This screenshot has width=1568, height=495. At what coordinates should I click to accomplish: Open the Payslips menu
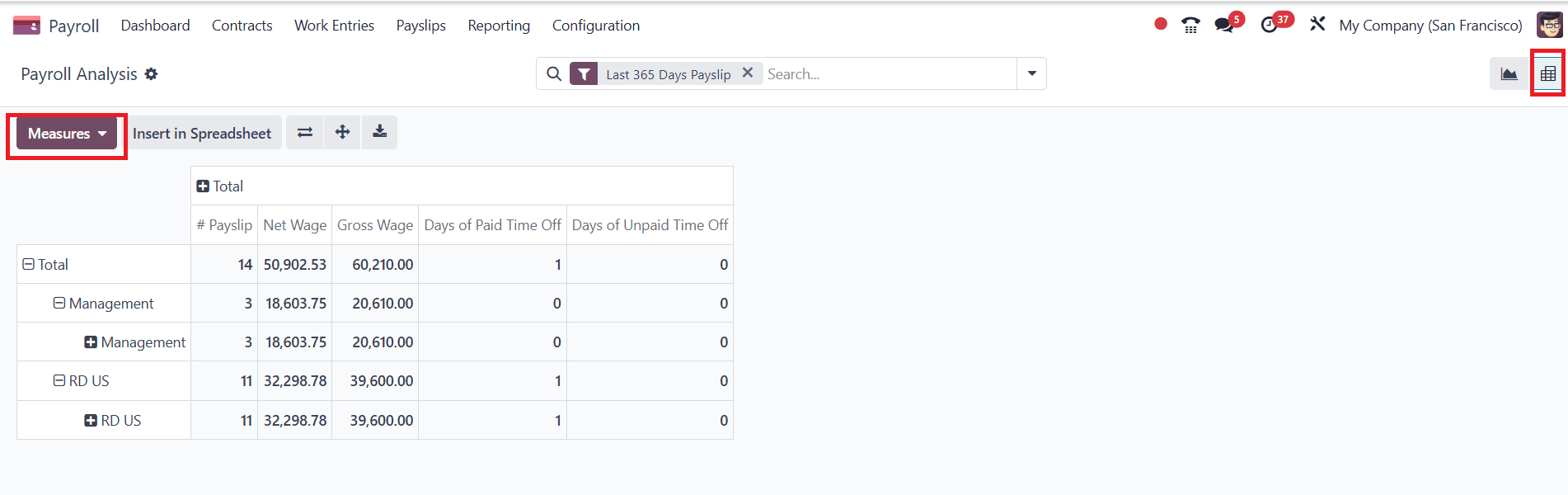[x=420, y=26]
